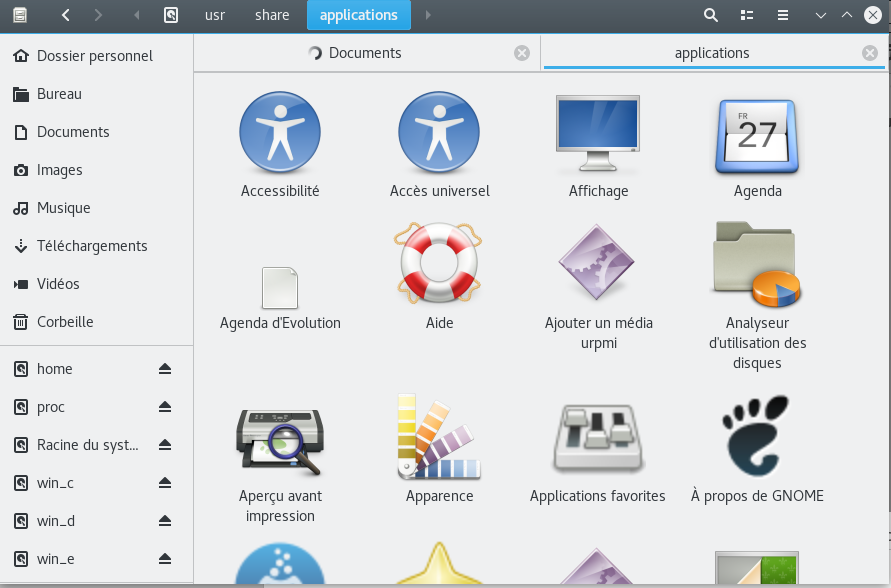Open Dossier personnel in the sidebar
This screenshot has width=891, height=588.
pyautogui.click(x=97, y=56)
